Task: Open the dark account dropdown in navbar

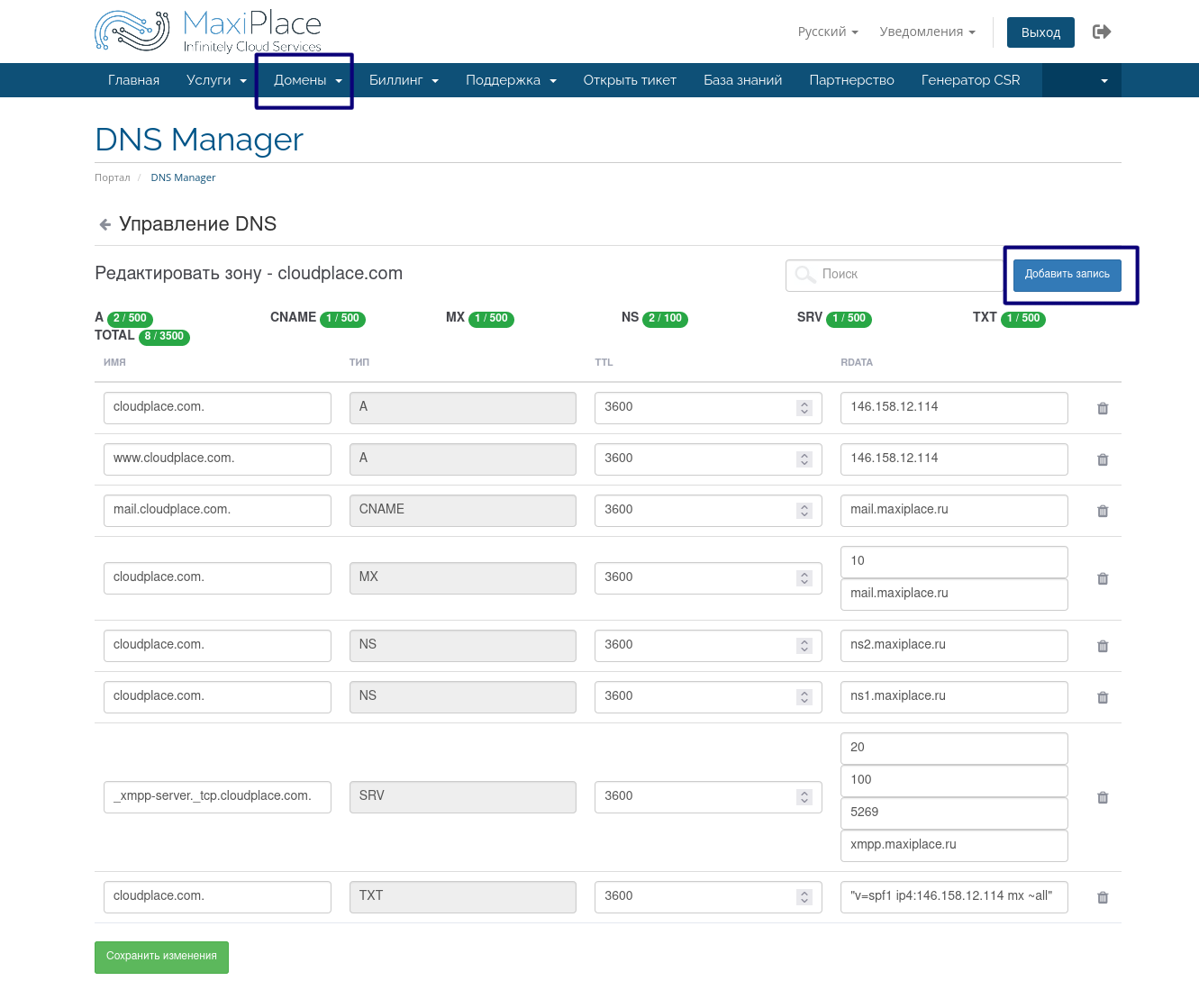Action: point(1082,80)
